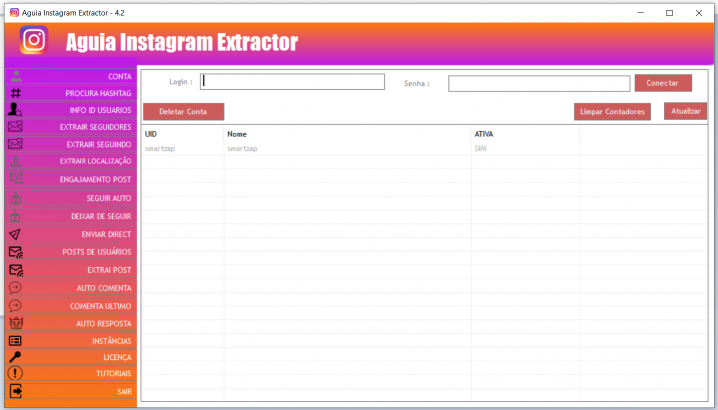Image resolution: width=718 pixels, height=410 pixels.
Task: Open EXTRAIR LOCALIZAÇÃO section
Action: pos(71,161)
